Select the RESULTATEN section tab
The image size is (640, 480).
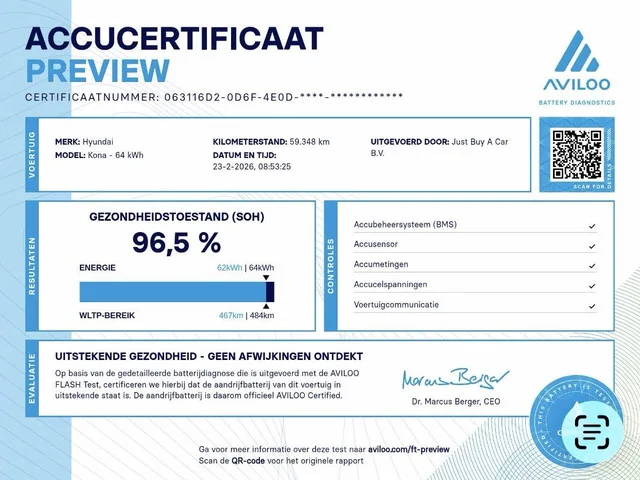[31, 264]
